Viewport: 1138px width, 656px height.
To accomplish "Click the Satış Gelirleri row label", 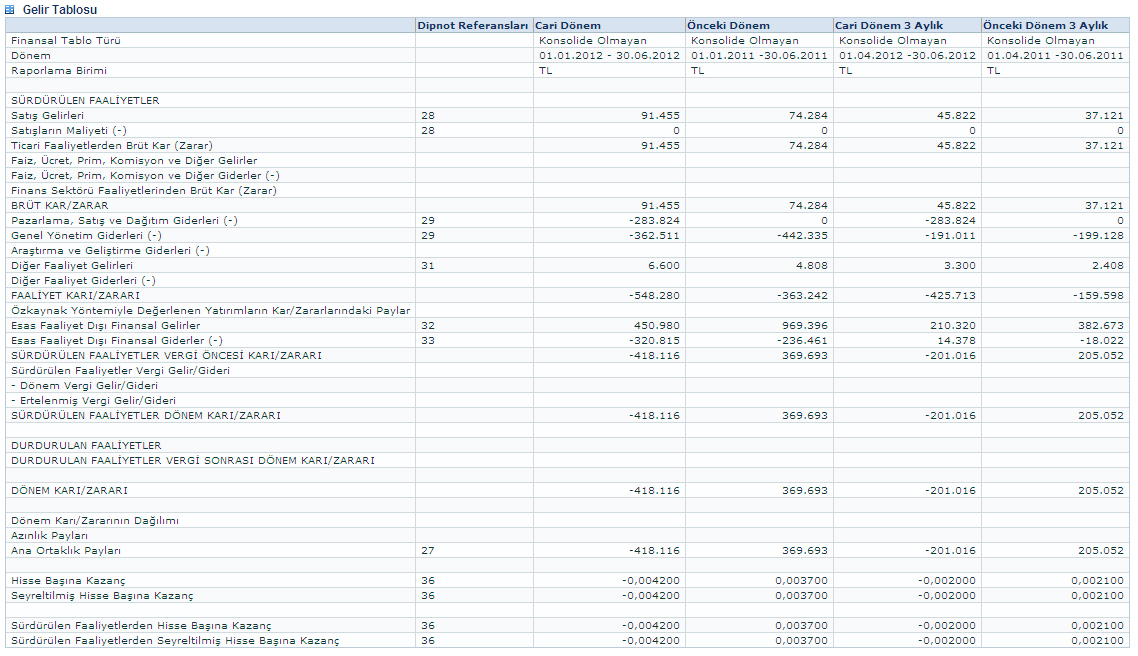I will point(47,116).
